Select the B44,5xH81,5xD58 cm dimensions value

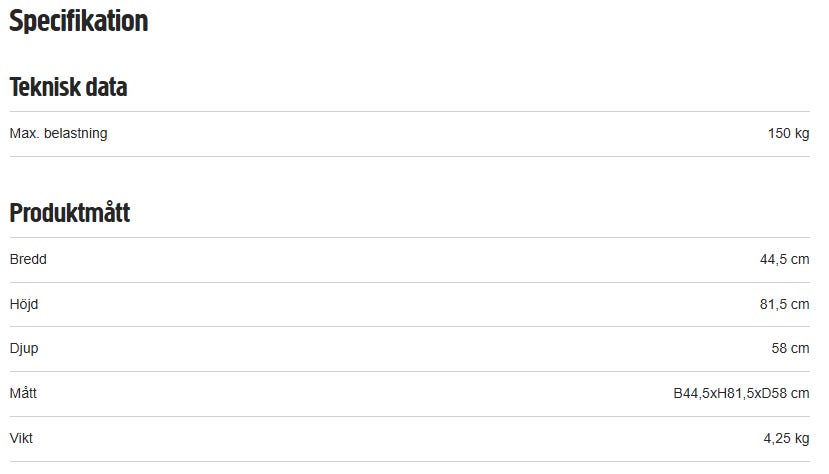[741, 394]
